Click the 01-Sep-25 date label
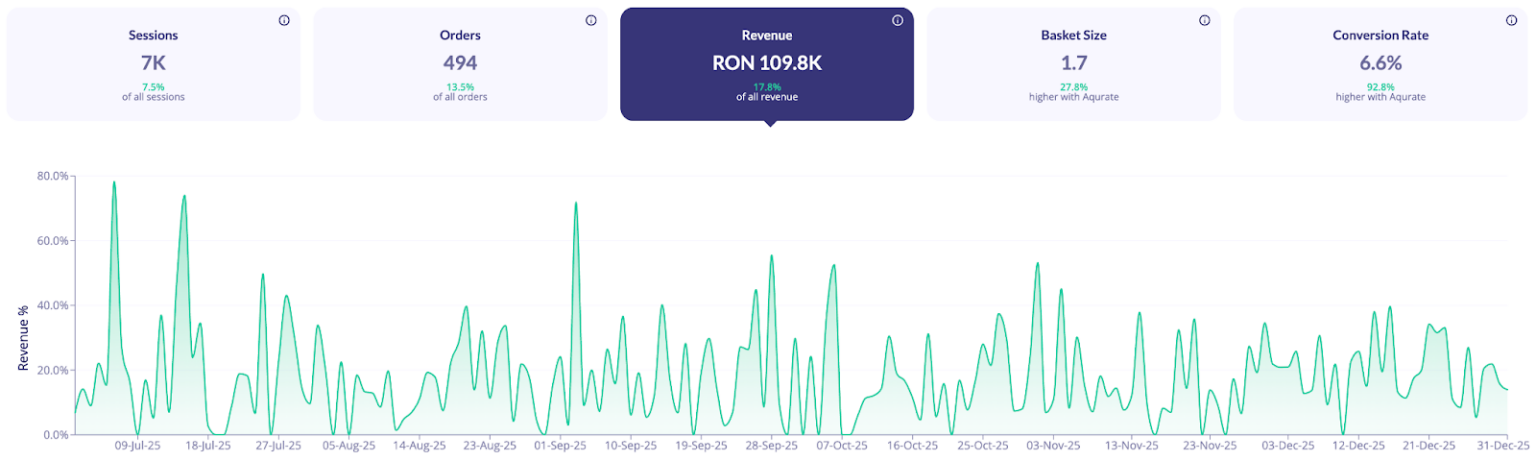This screenshot has width=1536, height=461. click(x=560, y=446)
